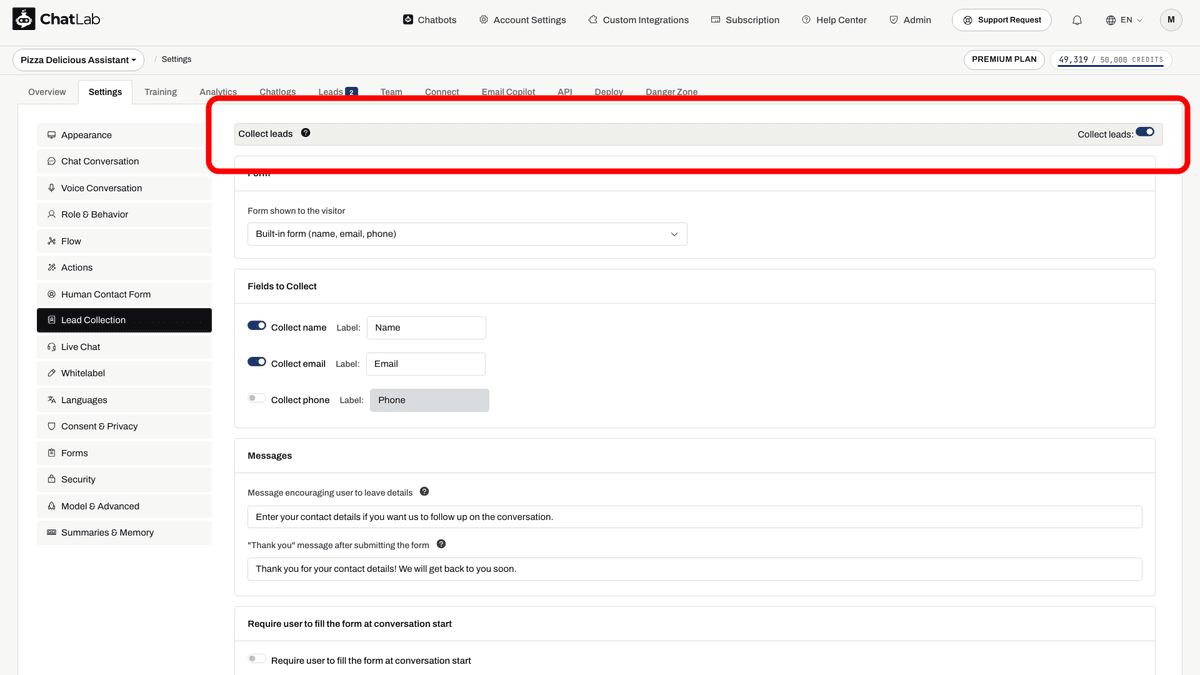Enable Require user to fill the form toggle

tap(257, 659)
